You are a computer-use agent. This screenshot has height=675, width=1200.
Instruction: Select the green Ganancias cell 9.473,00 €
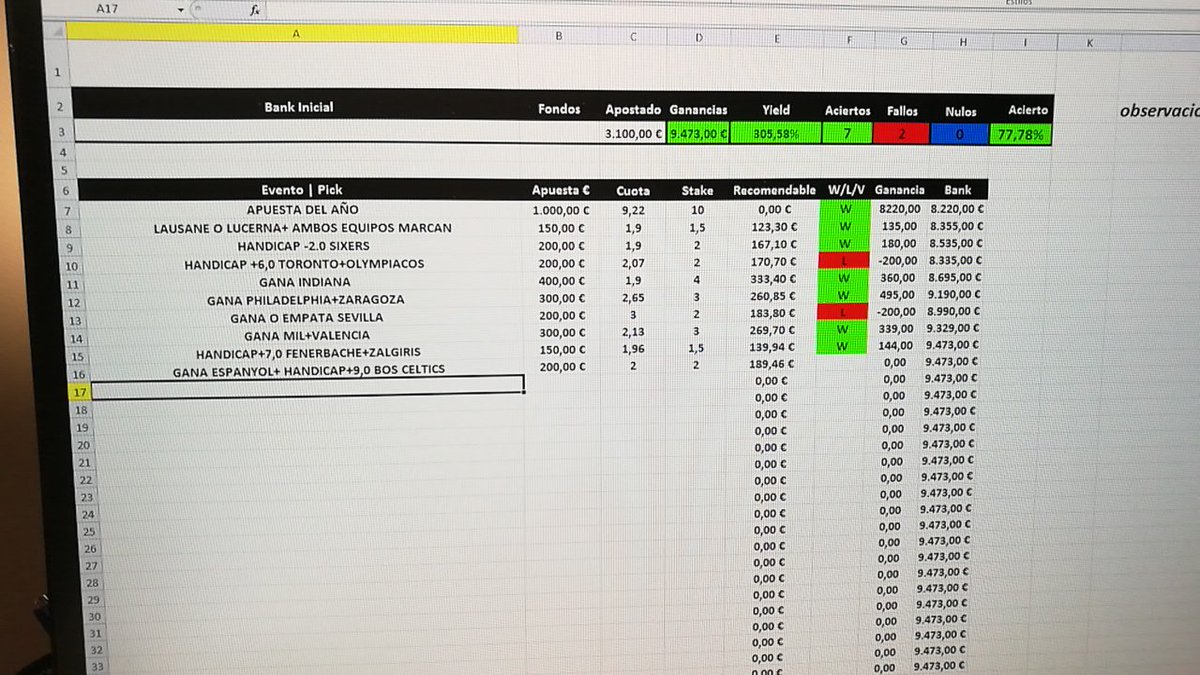point(697,132)
